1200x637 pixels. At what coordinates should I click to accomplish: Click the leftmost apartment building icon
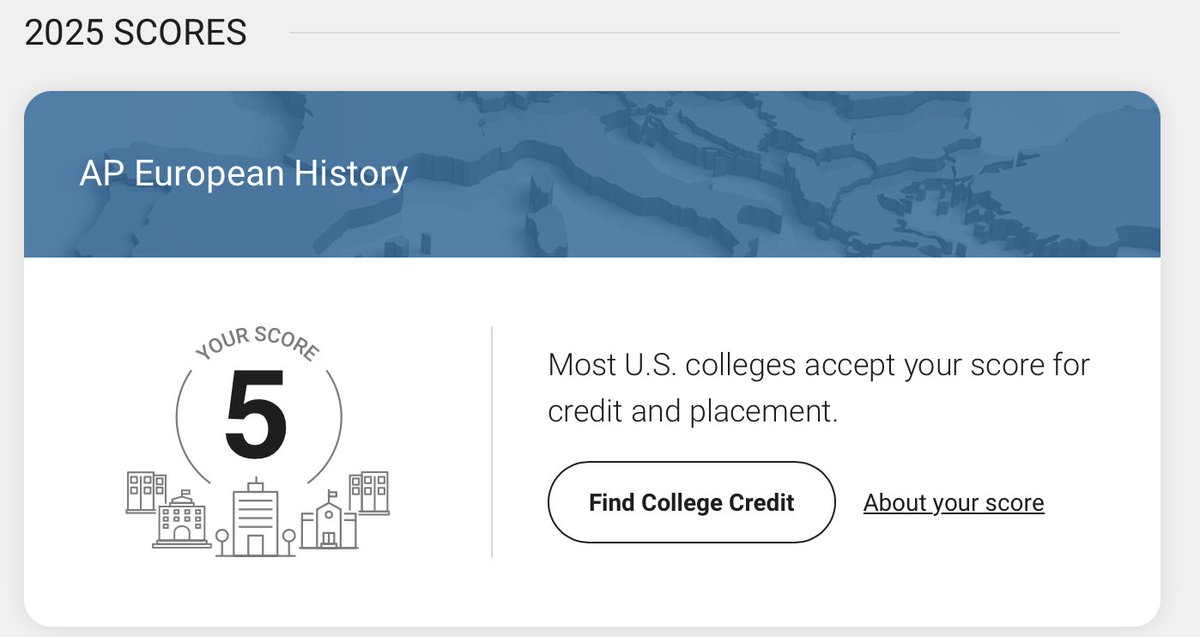tap(146, 492)
